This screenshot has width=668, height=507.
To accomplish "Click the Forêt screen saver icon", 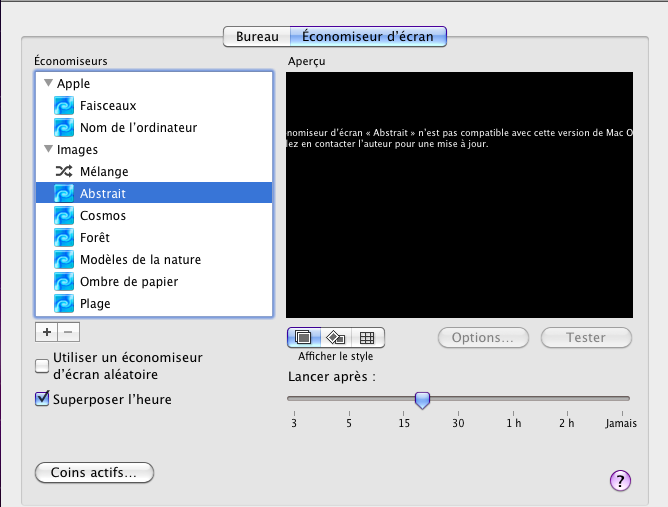I will [x=64, y=237].
